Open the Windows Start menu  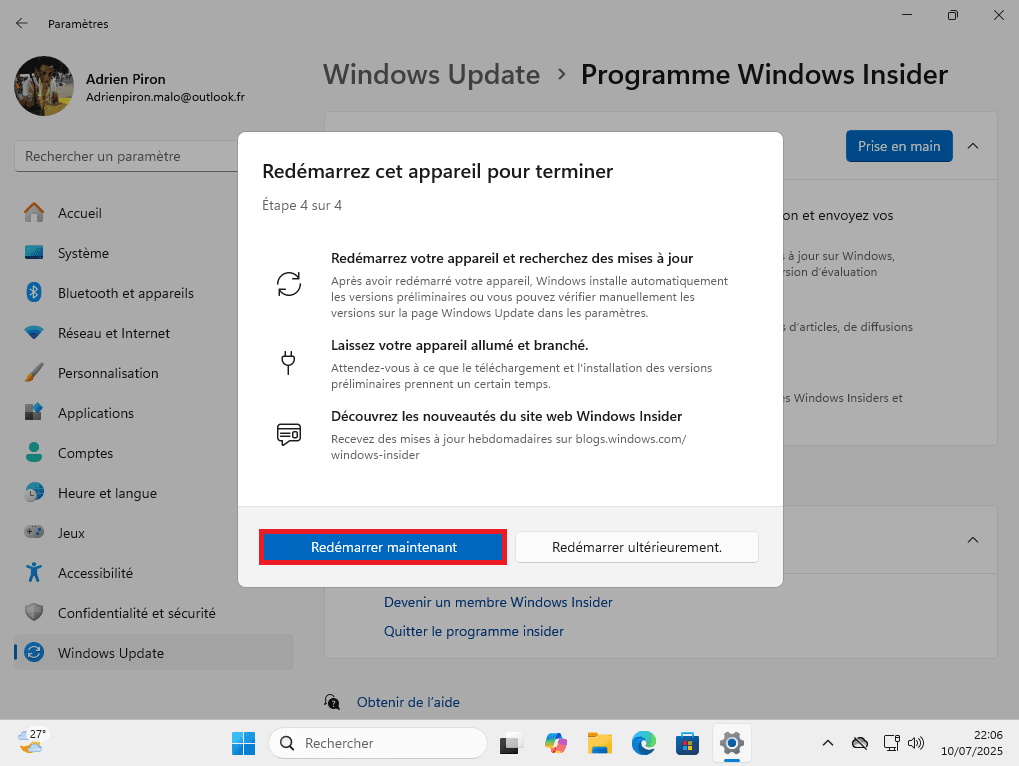coord(244,743)
